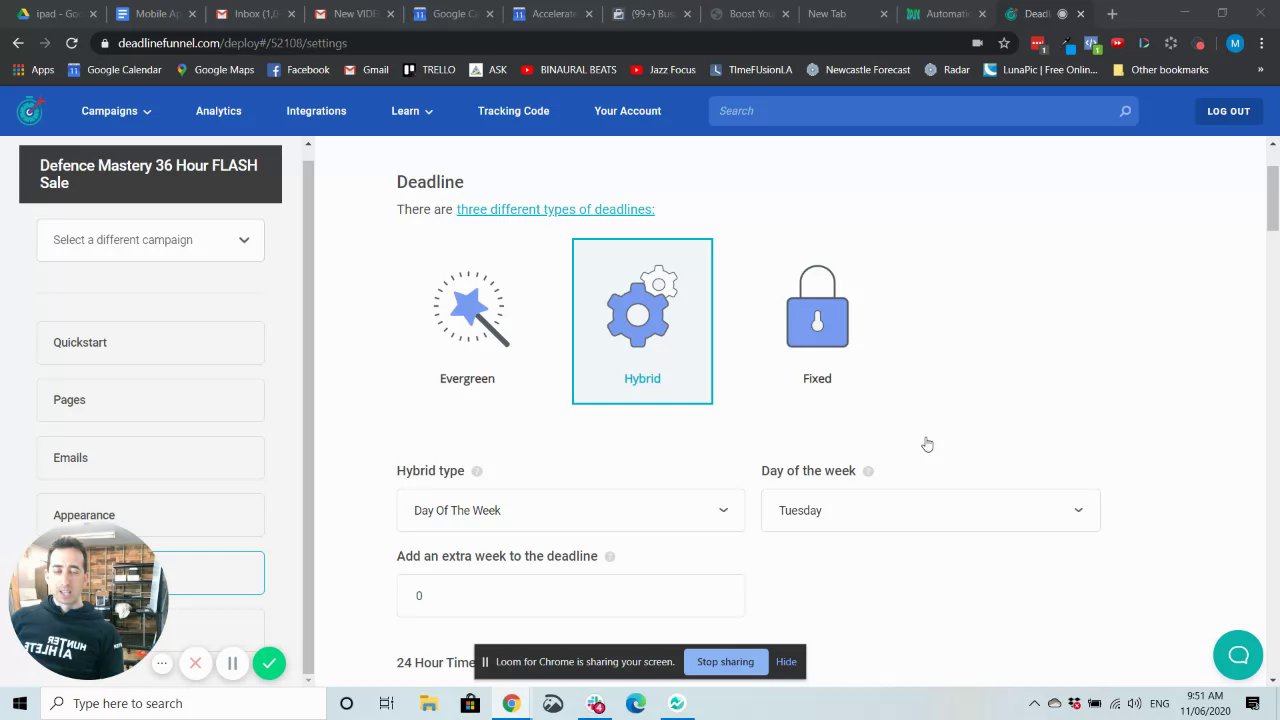
Task: Open the Pages section
Action: [151, 400]
